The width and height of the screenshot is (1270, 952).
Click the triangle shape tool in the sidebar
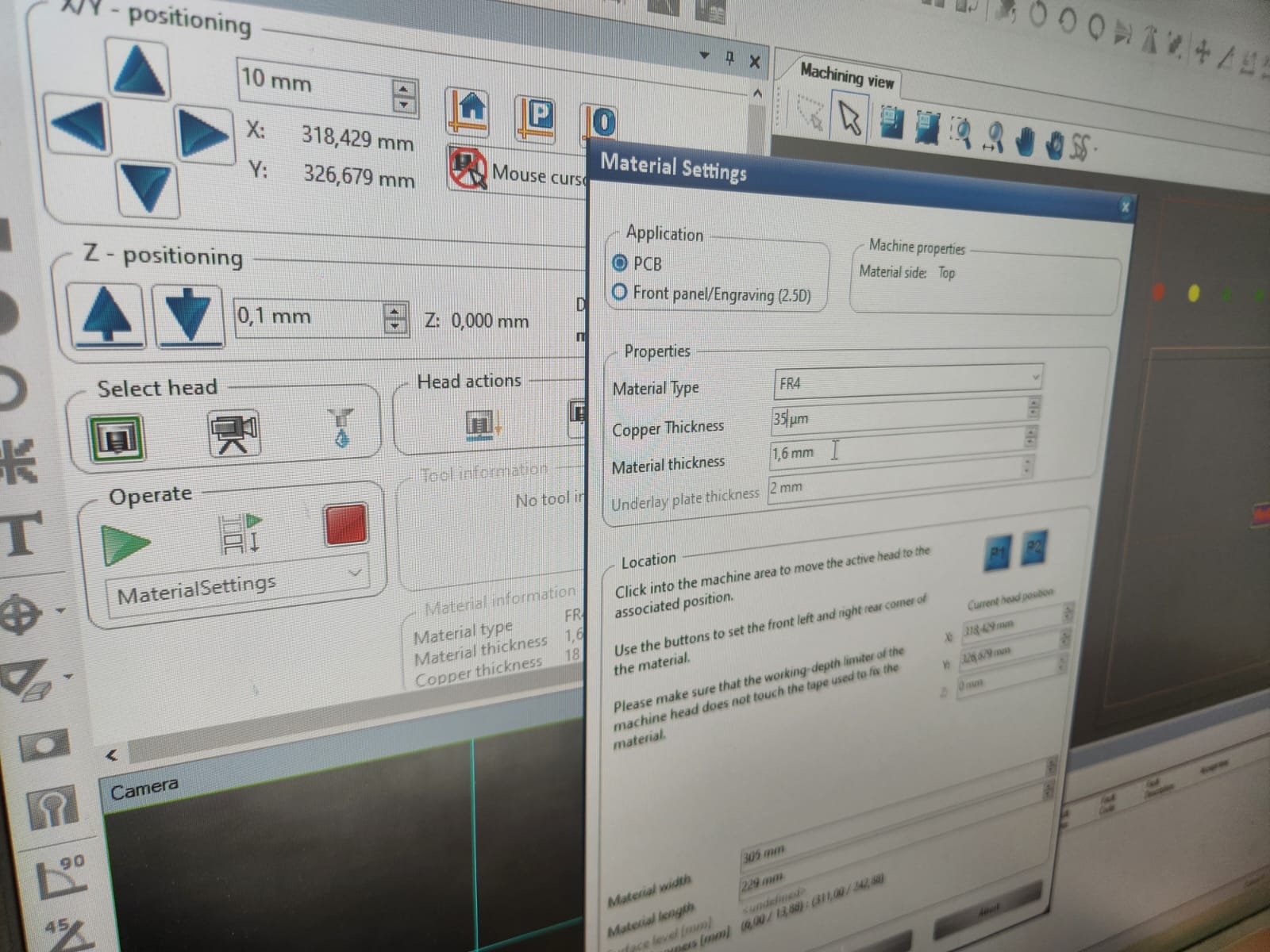25,680
